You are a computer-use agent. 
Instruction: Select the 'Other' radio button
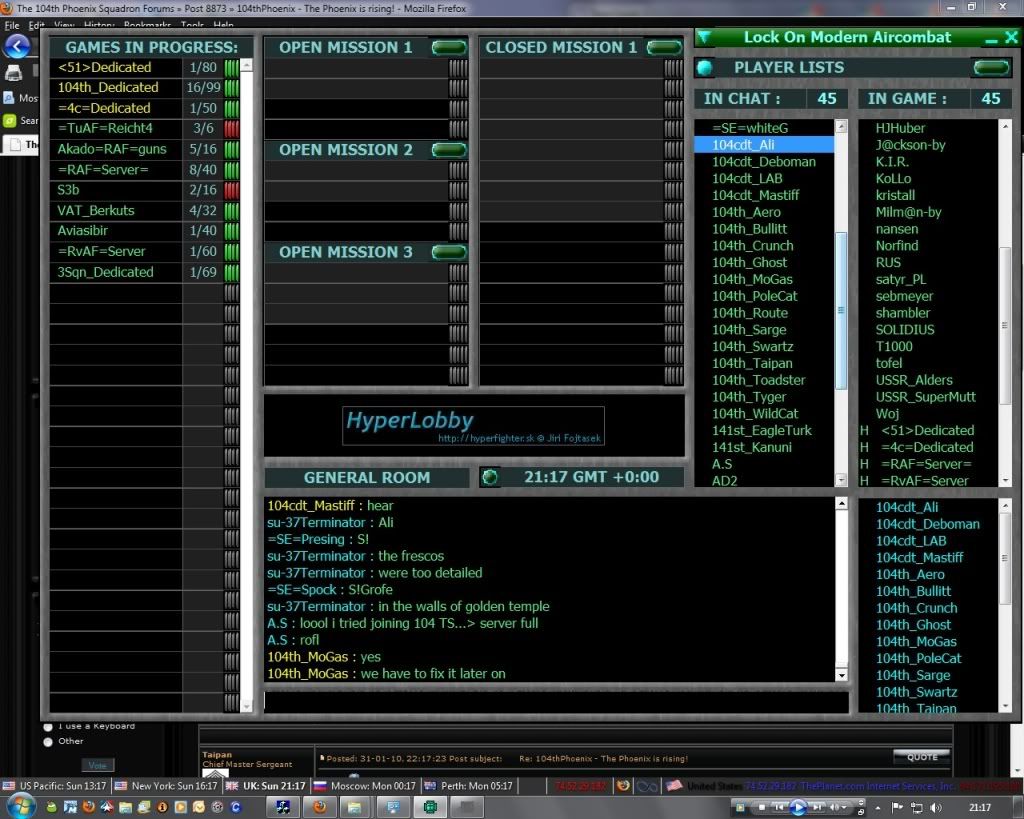(x=48, y=741)
